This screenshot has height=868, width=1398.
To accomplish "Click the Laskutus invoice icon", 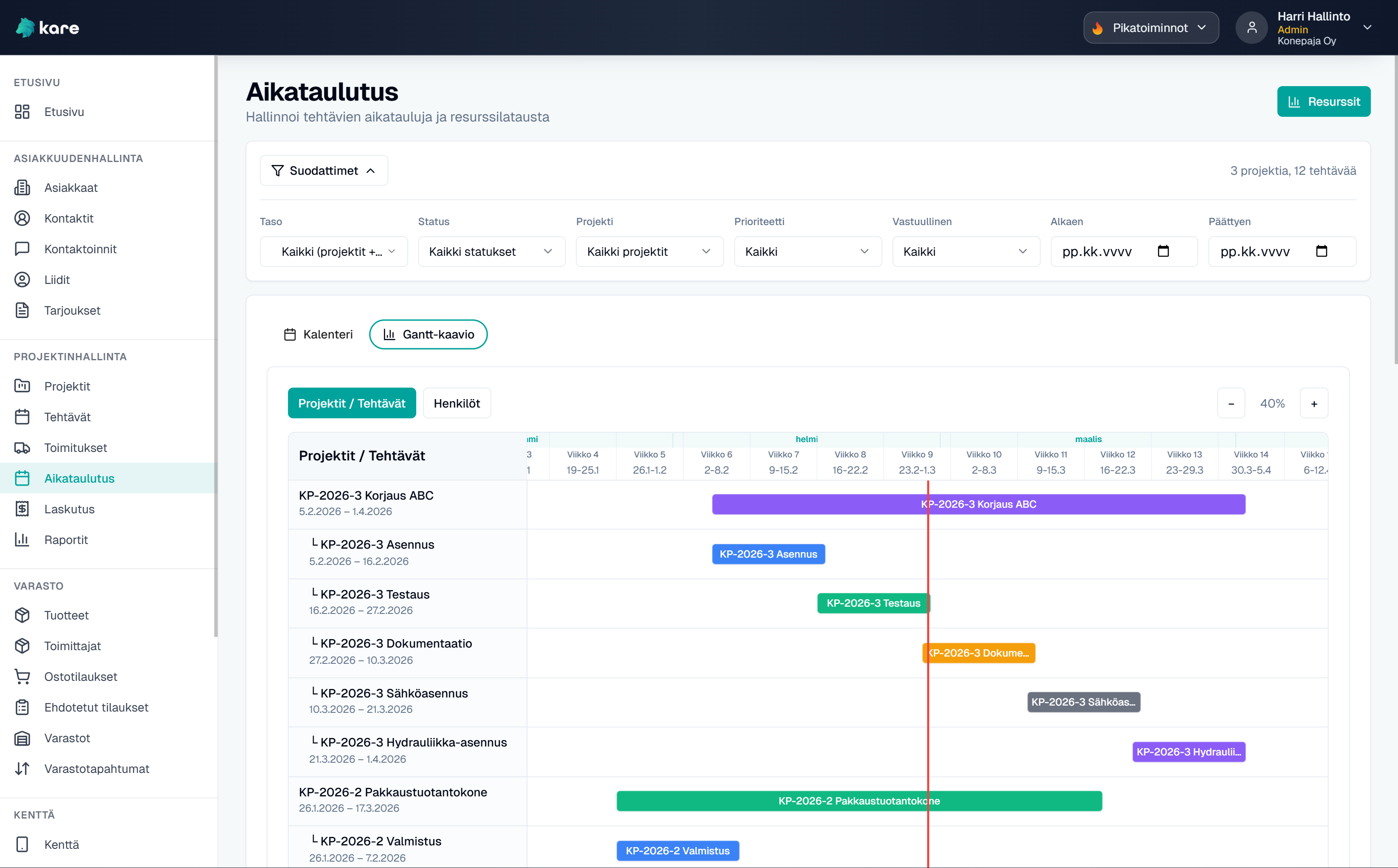I will [x=22, y=509].
